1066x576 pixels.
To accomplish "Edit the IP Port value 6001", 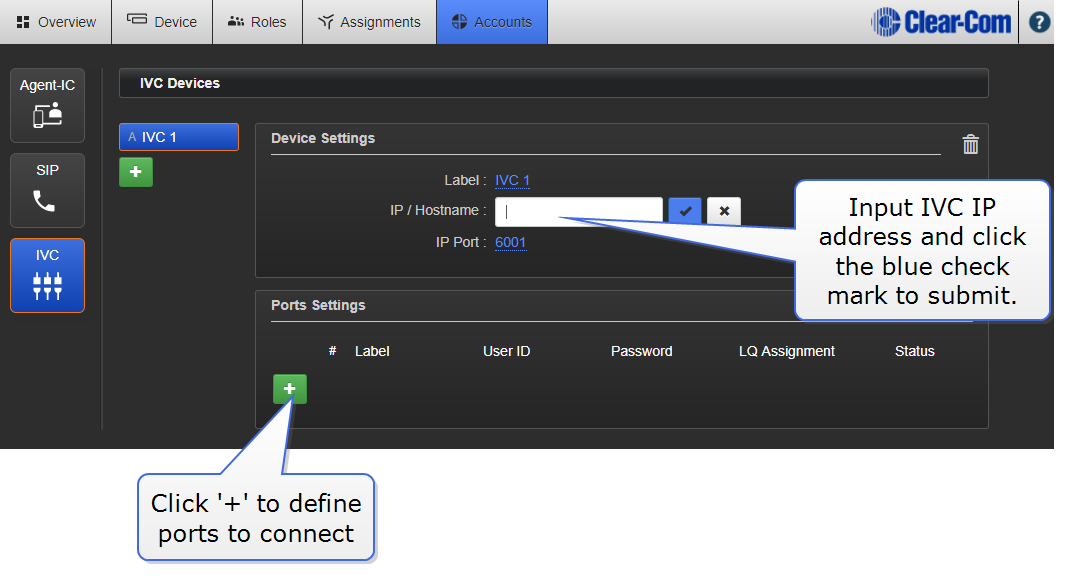I will (510, 242).
